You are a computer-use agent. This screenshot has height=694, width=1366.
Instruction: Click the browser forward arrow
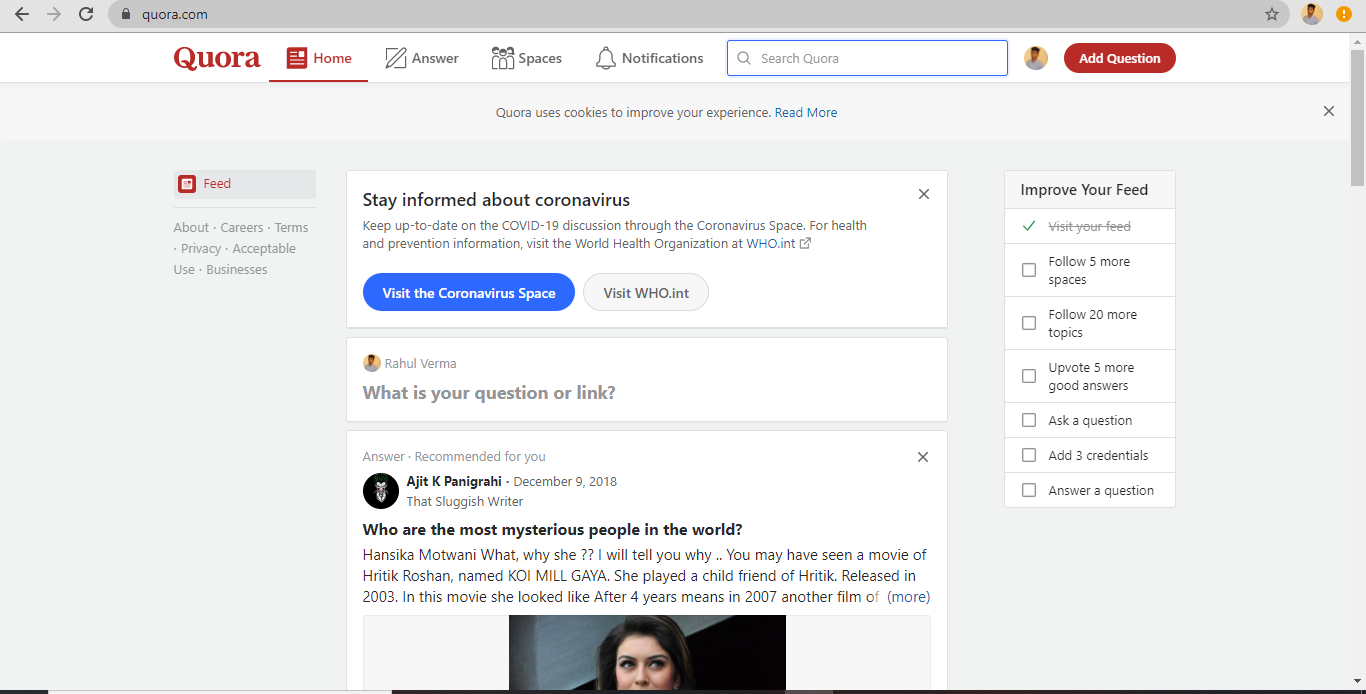(54, 14)
